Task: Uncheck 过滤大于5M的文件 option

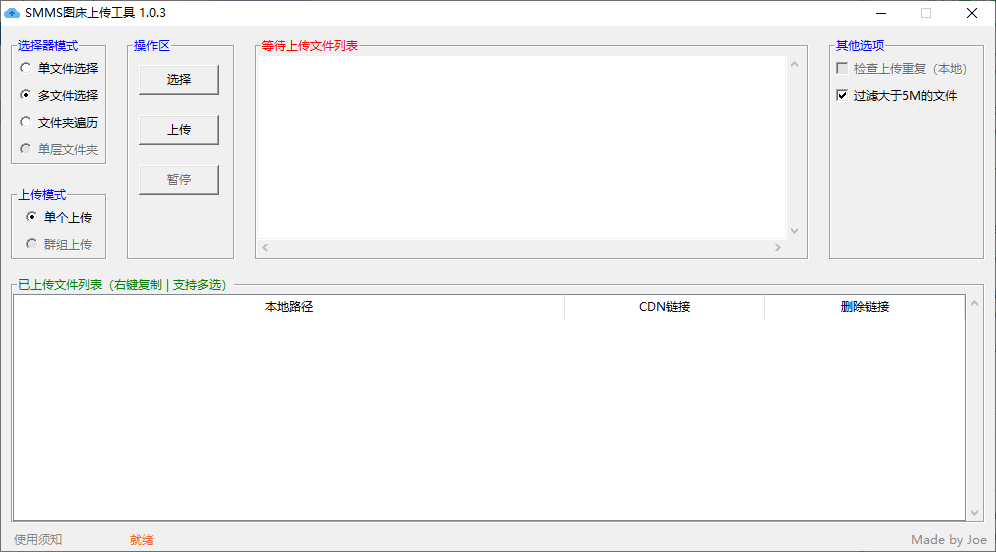Action: click(896, 95)
